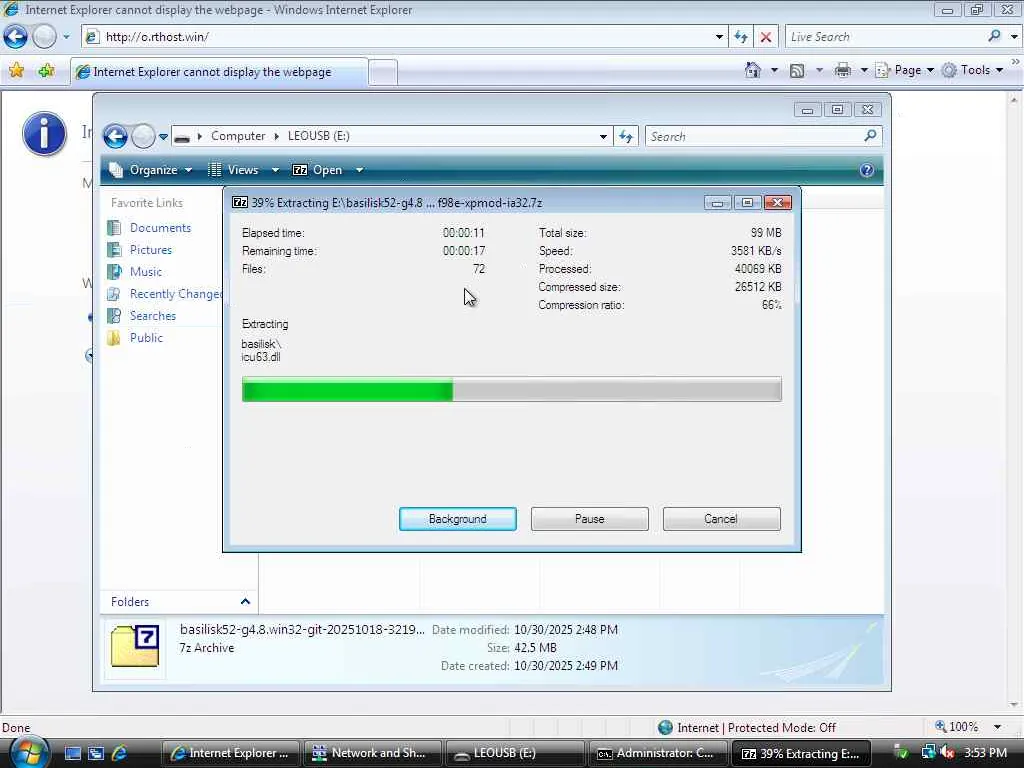Switch to Network and Sharing taskbar button
The image size is (1024, 768).
tap(373, 753)
